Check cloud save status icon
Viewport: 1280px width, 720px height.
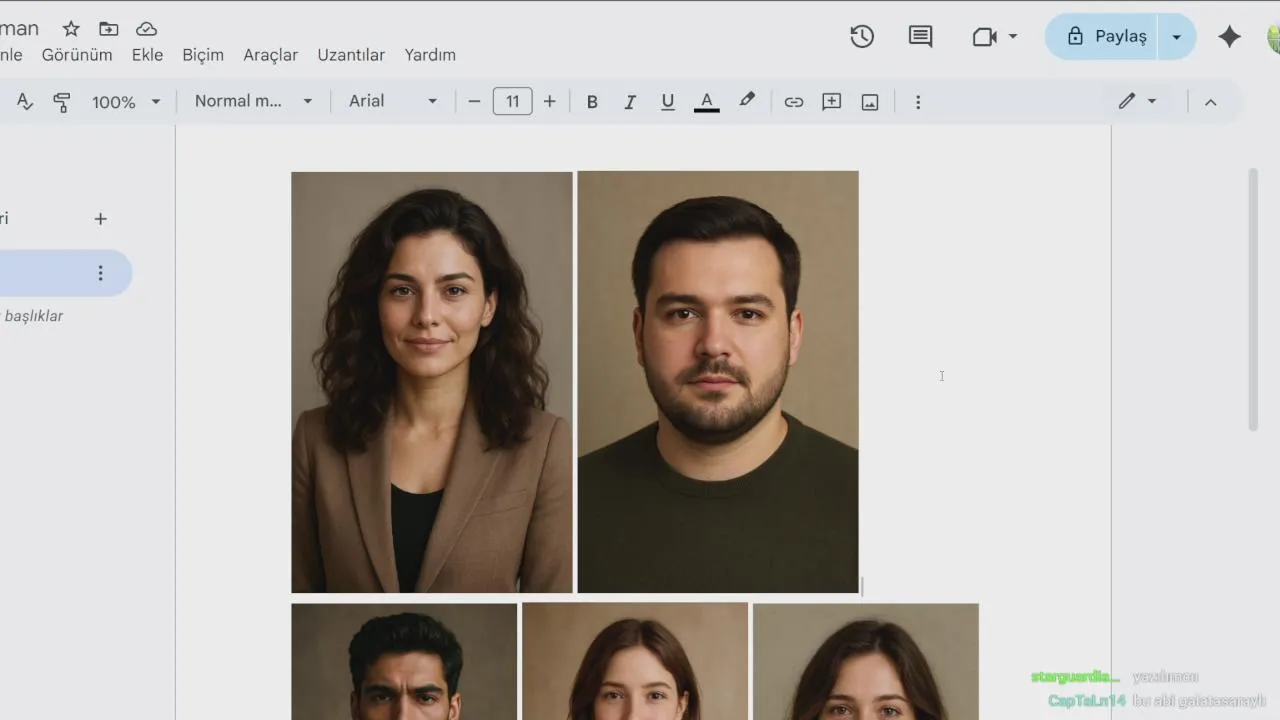146,29
